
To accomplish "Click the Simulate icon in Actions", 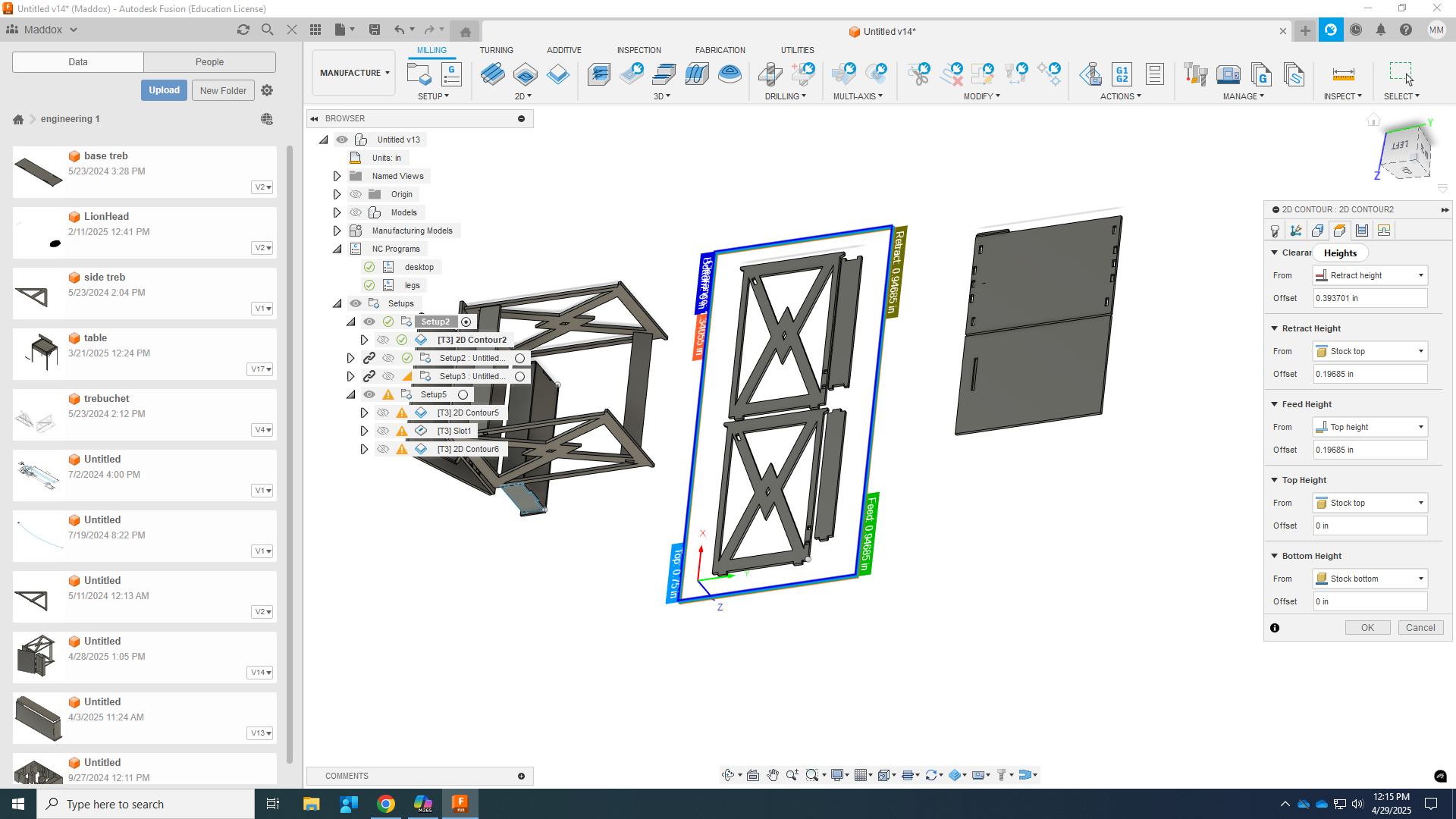I will click(1090, 74).
